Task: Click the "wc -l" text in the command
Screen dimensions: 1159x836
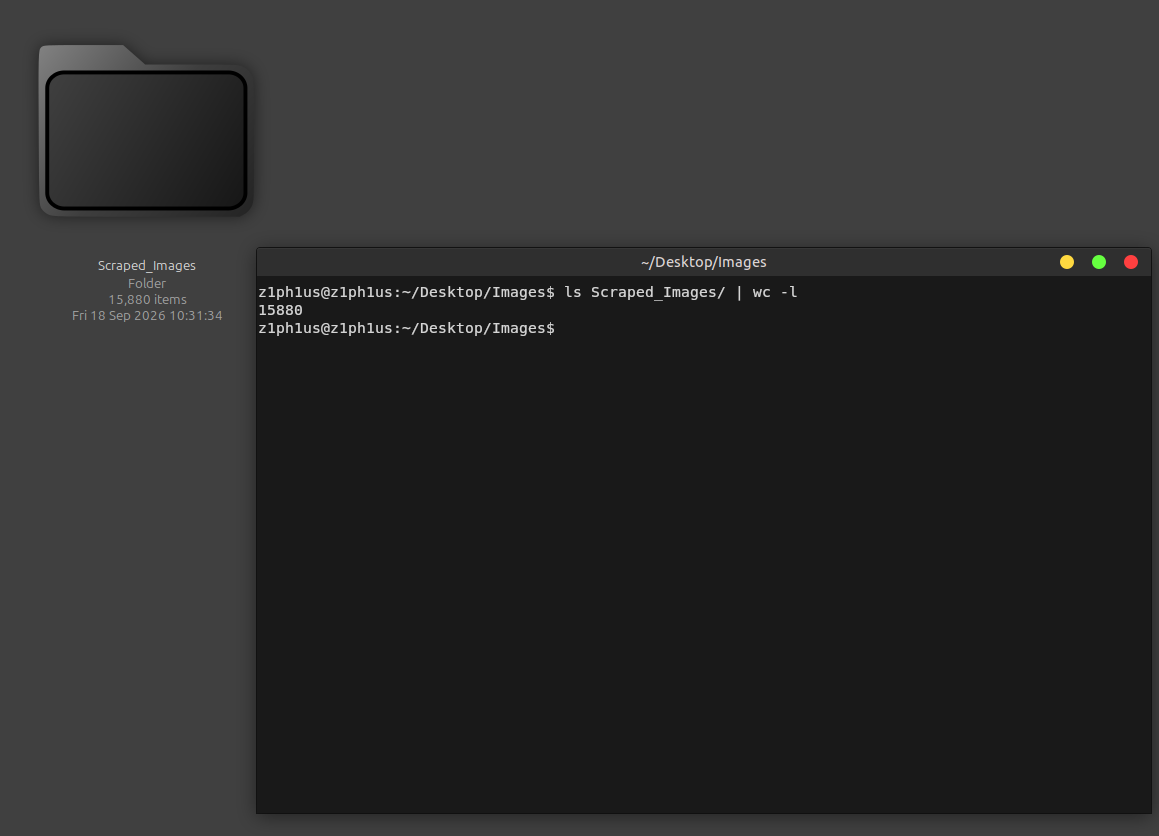Action: [x=775, y=293]
